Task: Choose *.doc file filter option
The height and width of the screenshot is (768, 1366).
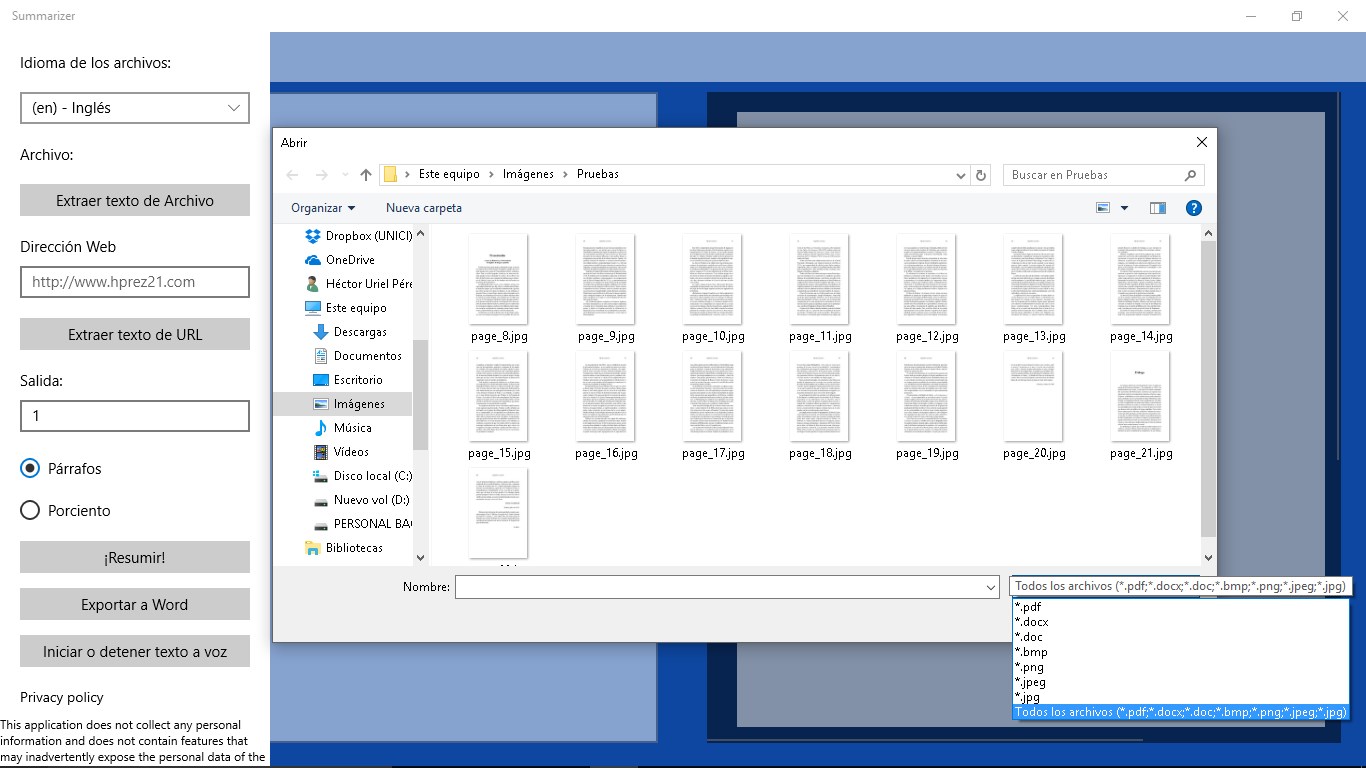Action: 1180,637
